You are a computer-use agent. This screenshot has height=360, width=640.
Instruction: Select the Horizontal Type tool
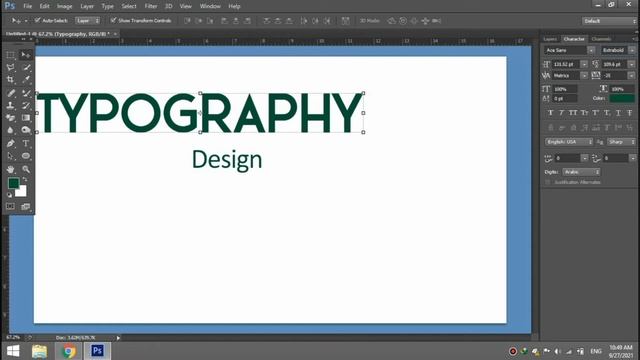pos(26,143)
